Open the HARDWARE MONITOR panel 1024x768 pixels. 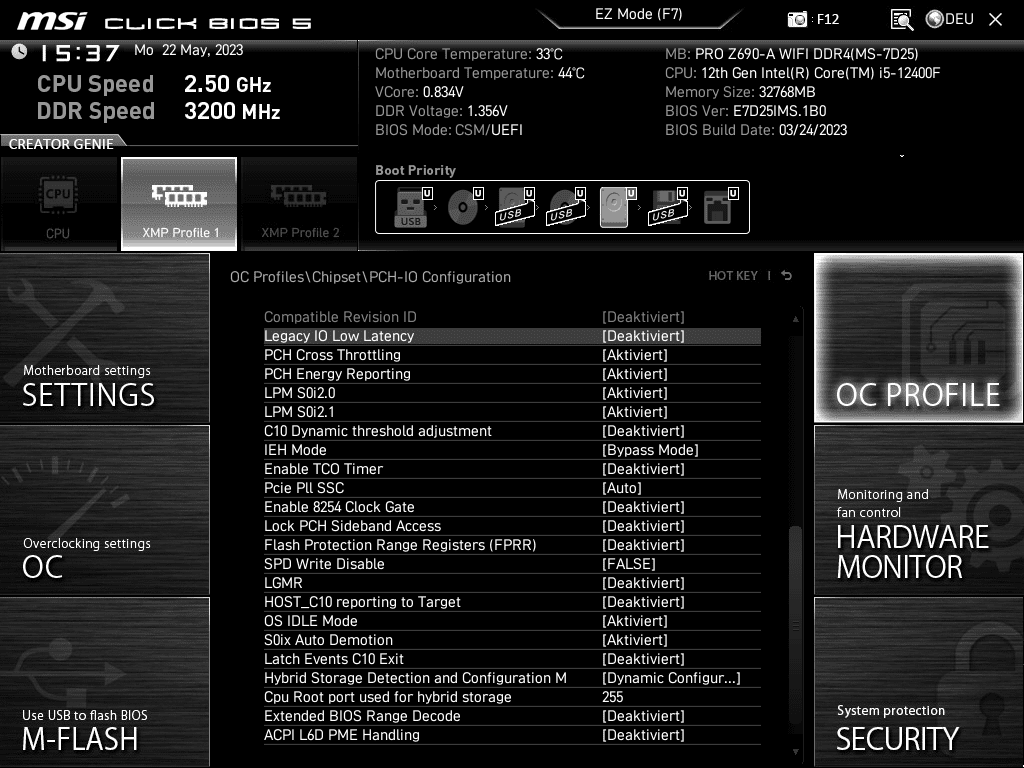[918, 510]
